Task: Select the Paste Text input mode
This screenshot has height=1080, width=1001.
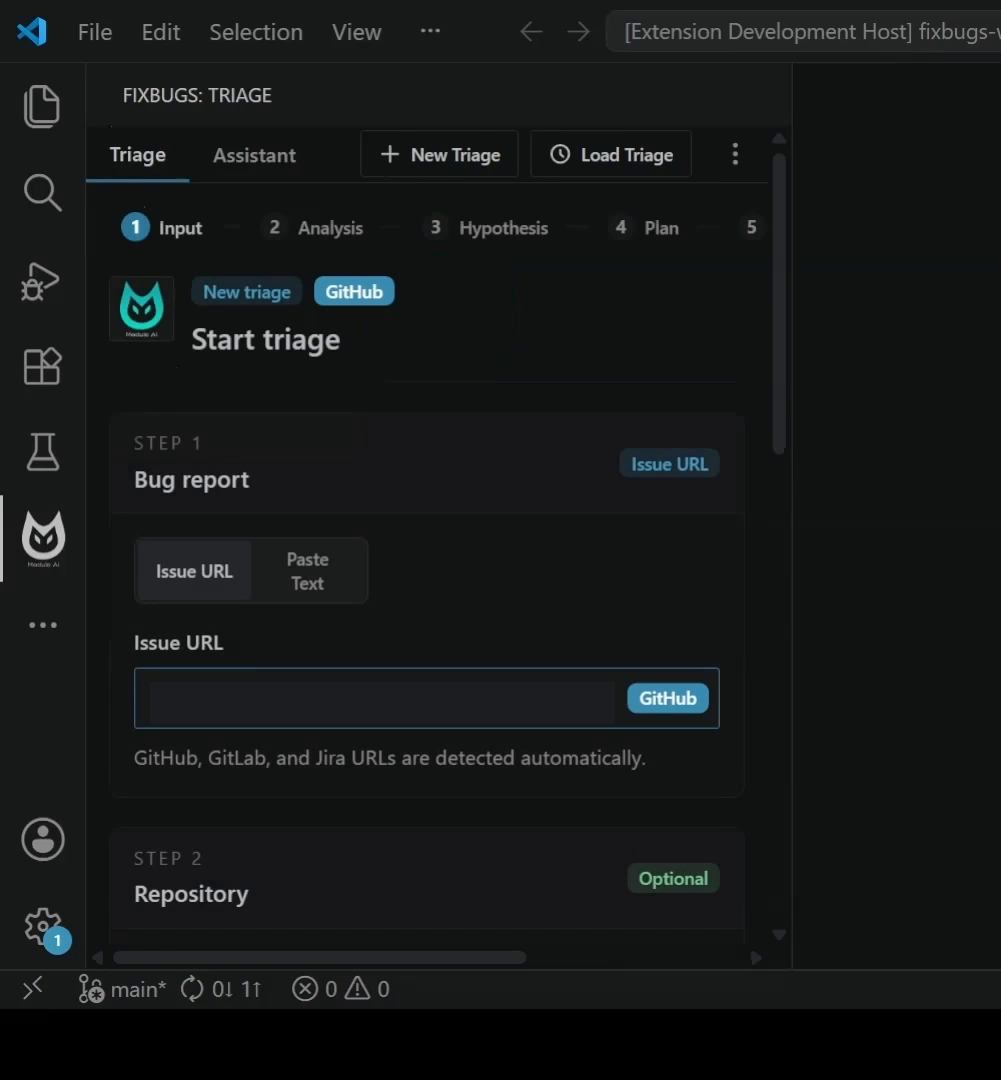Action: tap(307, 571)
